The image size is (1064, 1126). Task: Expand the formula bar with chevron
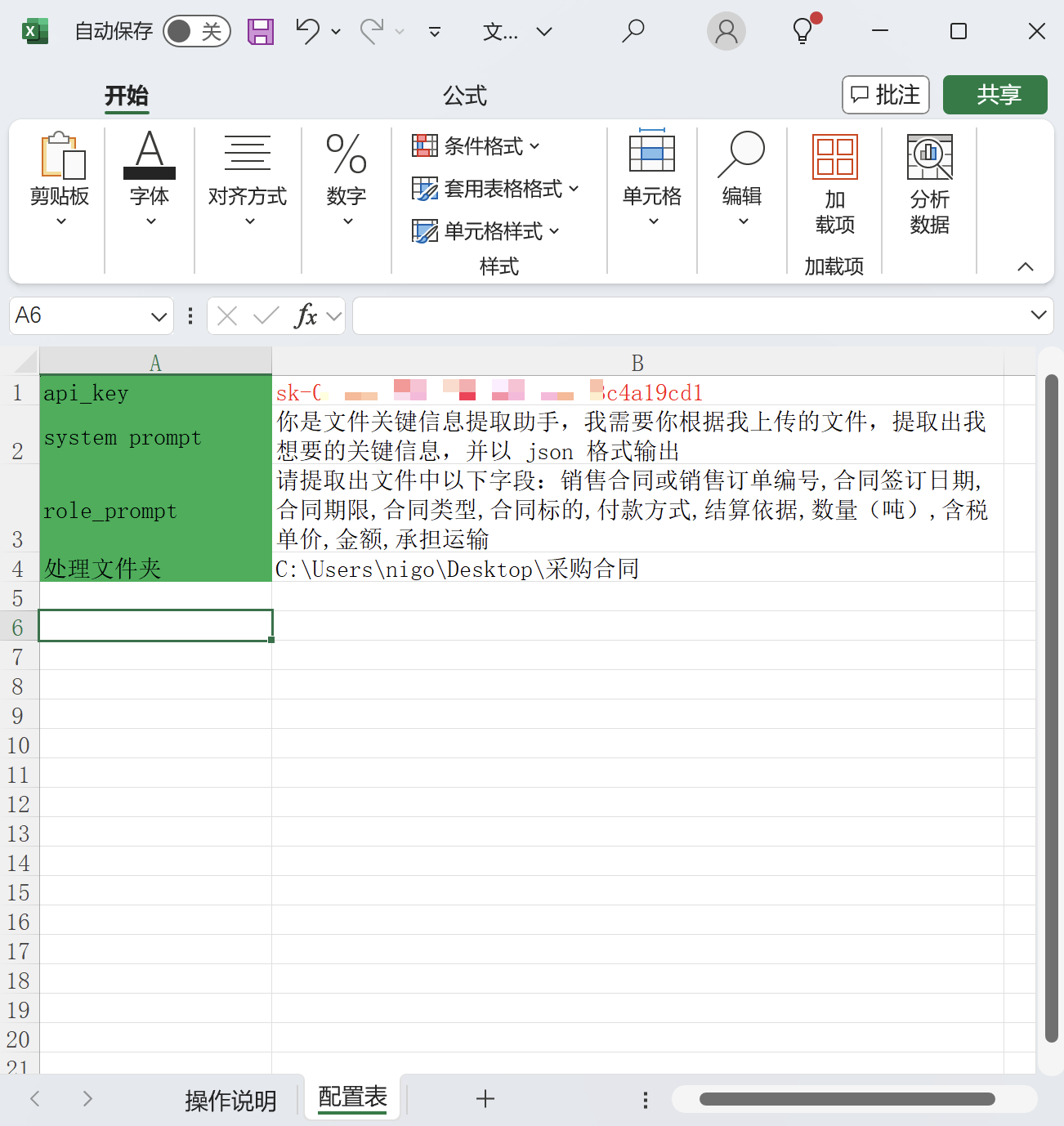coord(1039,315)
